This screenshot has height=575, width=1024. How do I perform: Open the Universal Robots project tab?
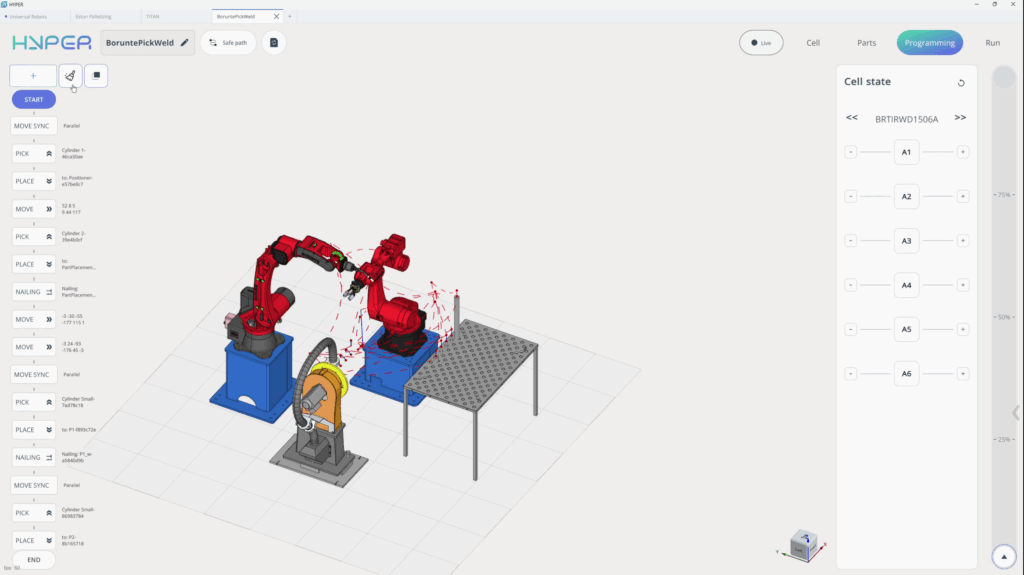pos(26,16)
